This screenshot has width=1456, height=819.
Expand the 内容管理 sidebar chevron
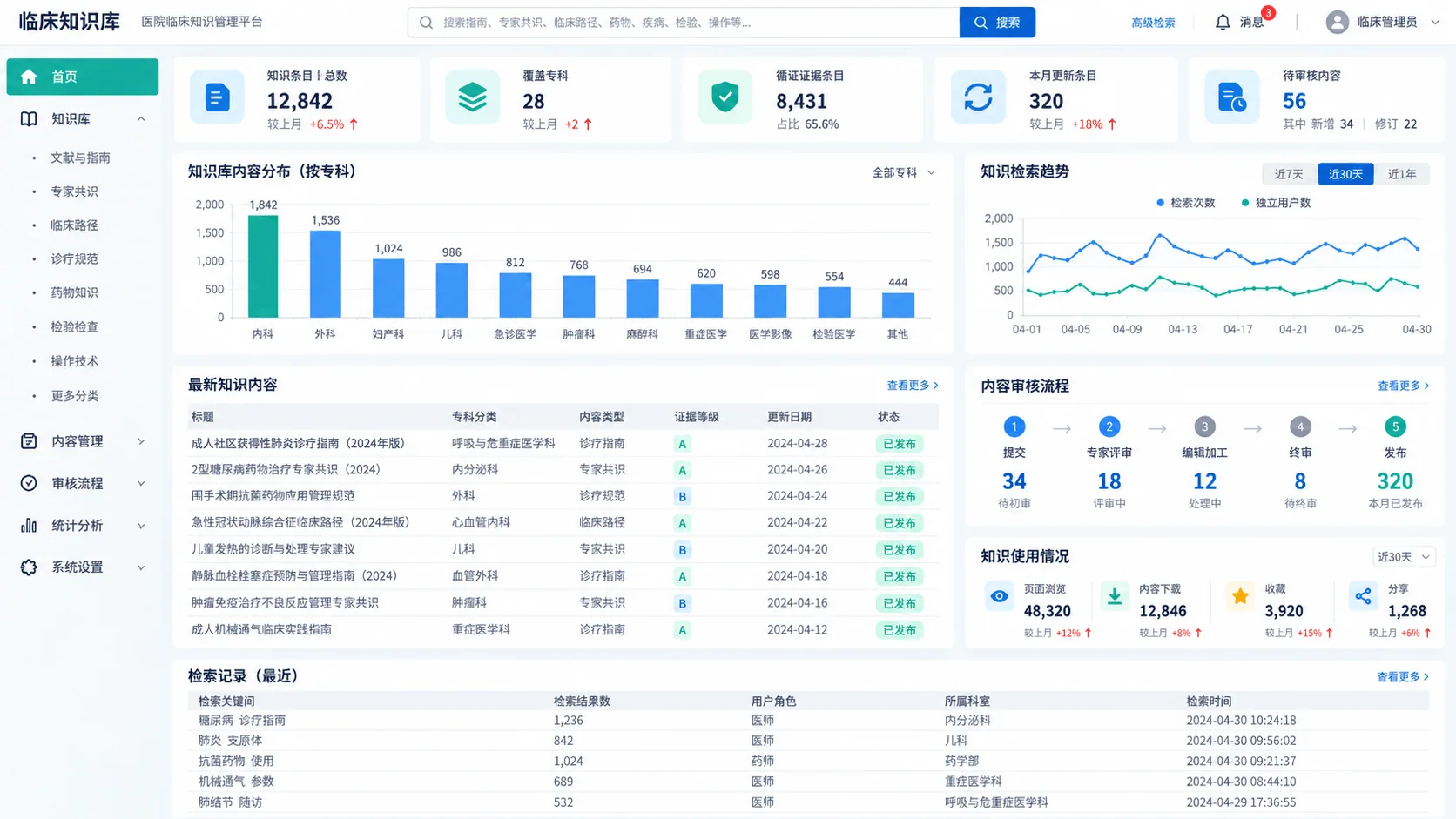(x=141, y=441)
